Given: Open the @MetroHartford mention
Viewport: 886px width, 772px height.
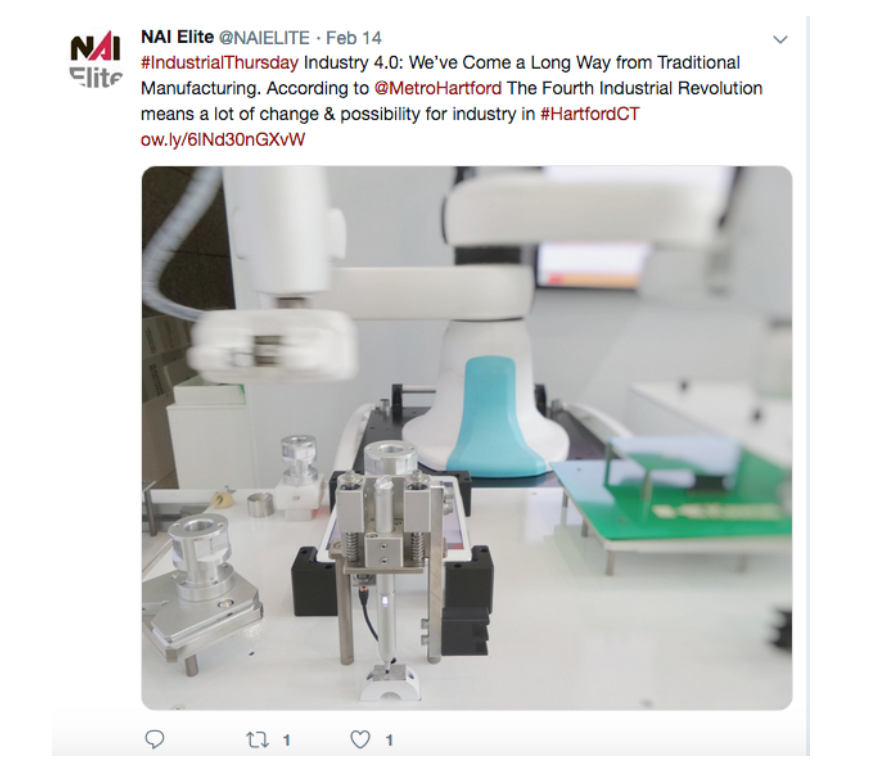Looking at the screenshot, I should pyautogui.click(x=438, y=89).
